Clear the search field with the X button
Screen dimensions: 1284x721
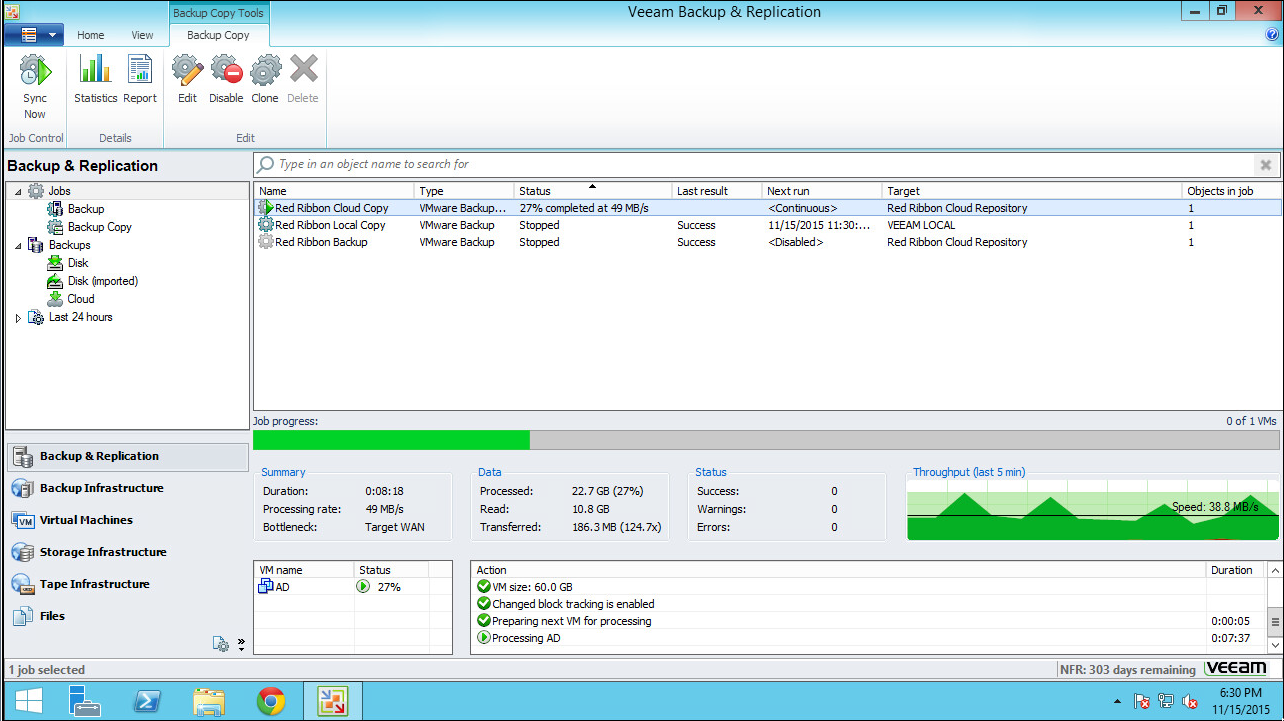click(1265, 165)
